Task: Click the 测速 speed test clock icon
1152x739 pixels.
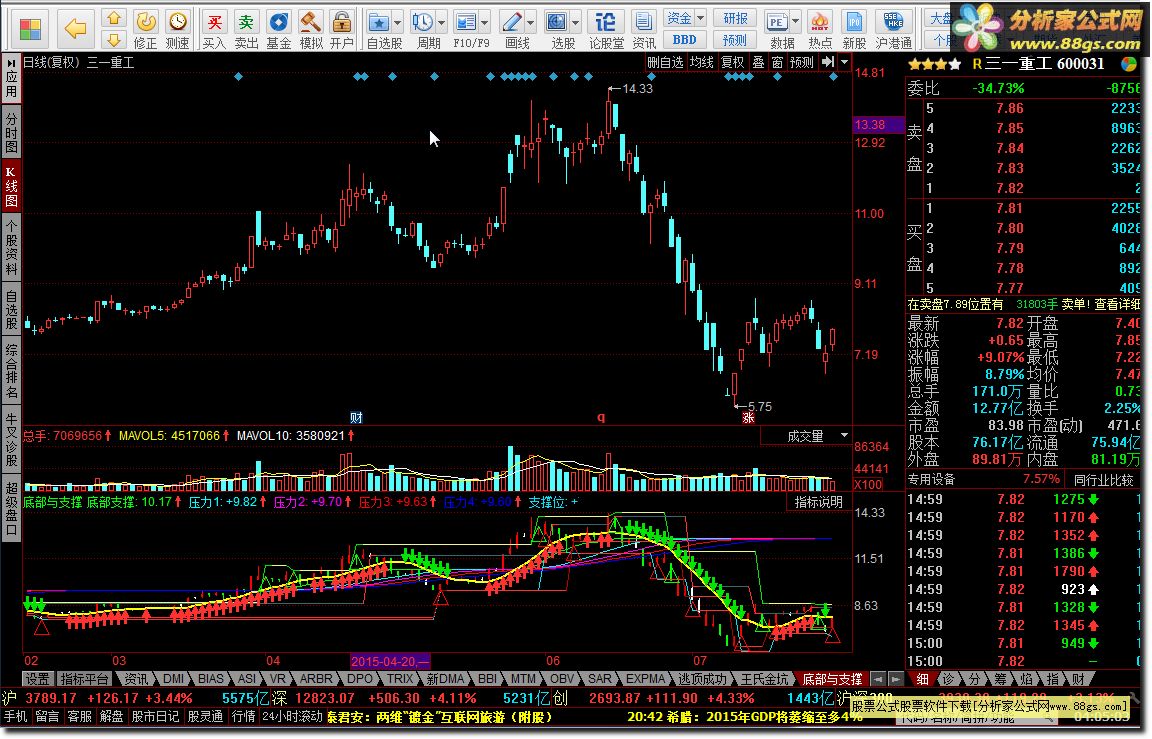Action: 177,29
